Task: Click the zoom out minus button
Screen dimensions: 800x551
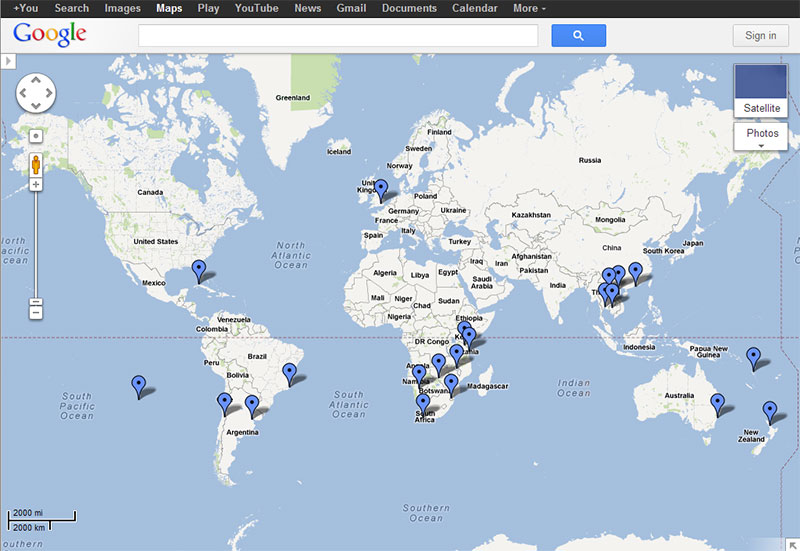Action: 36,313
